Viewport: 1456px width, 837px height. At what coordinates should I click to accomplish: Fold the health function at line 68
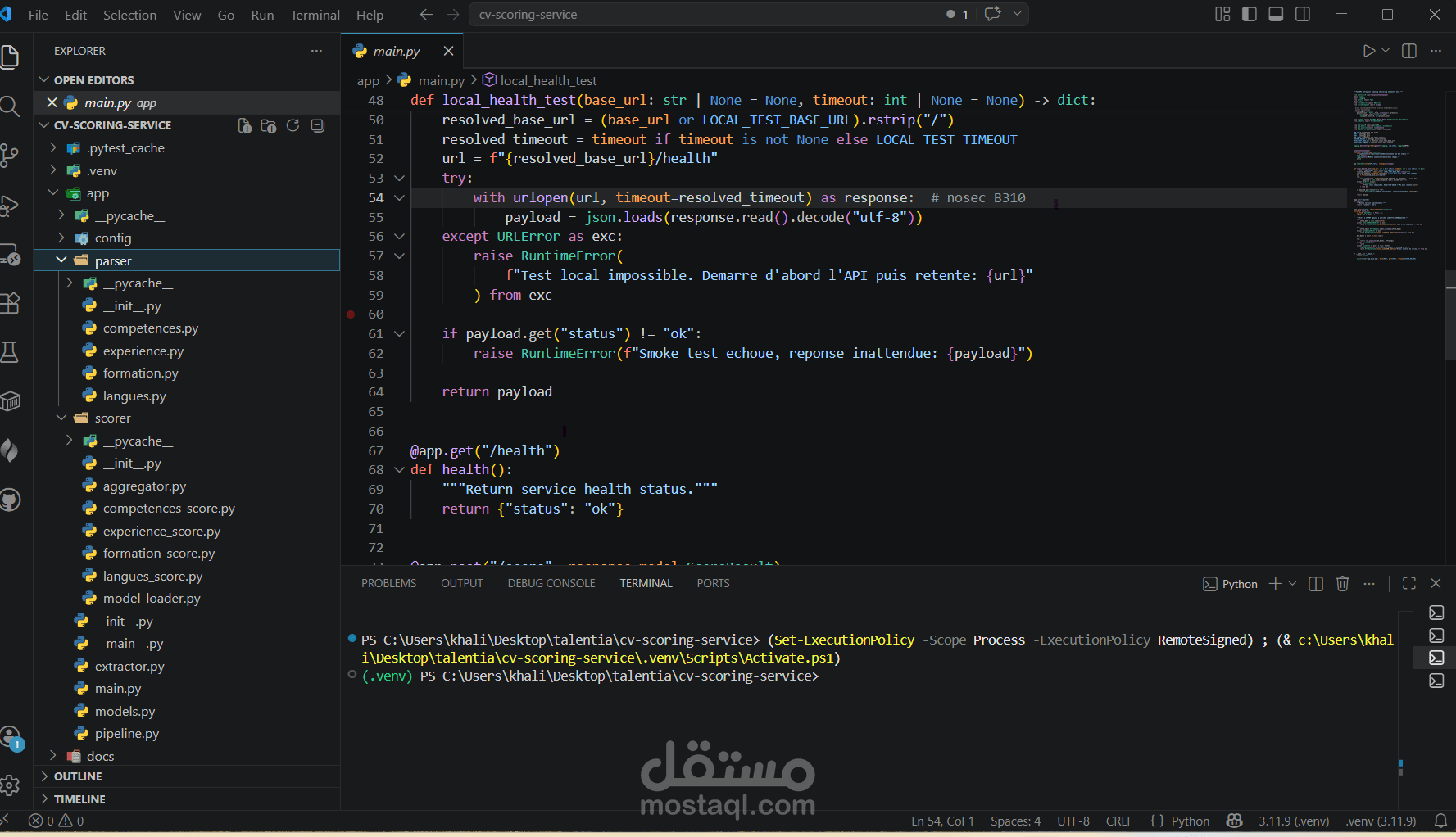(x=400, y=469)
